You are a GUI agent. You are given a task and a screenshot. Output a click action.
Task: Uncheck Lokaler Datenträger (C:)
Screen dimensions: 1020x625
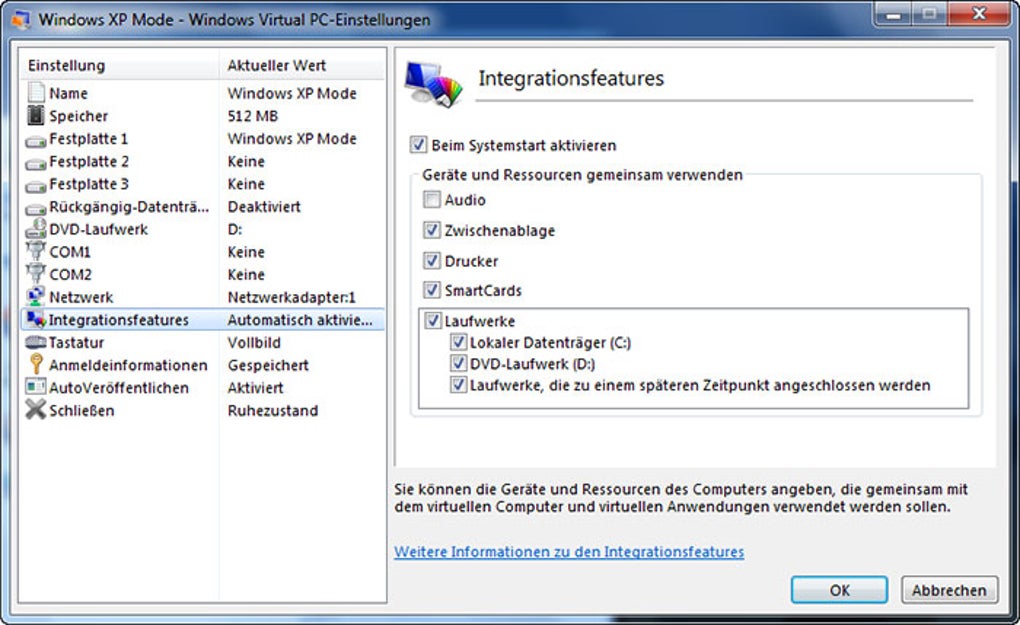pos(459,342)
